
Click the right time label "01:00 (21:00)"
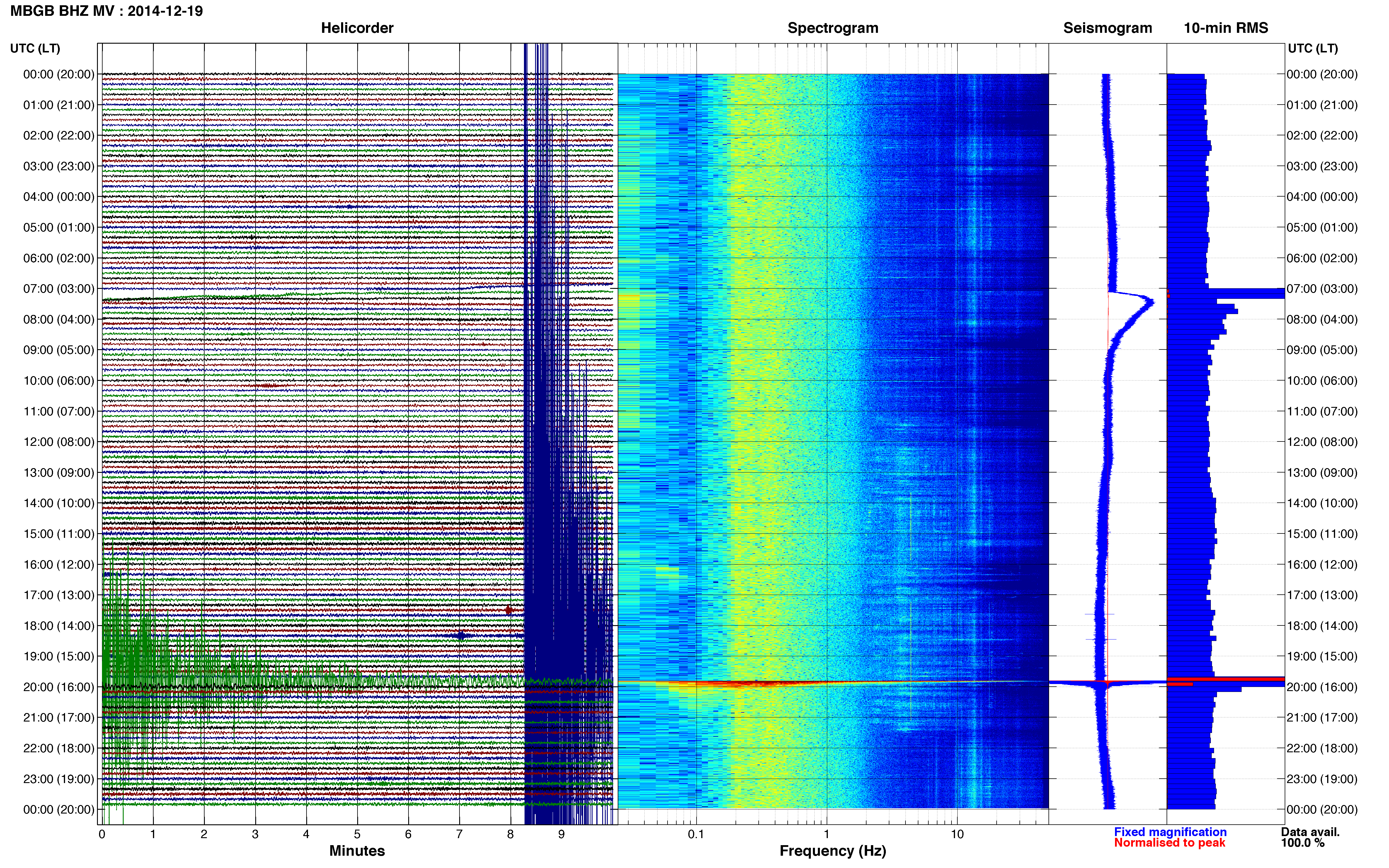1322,105
